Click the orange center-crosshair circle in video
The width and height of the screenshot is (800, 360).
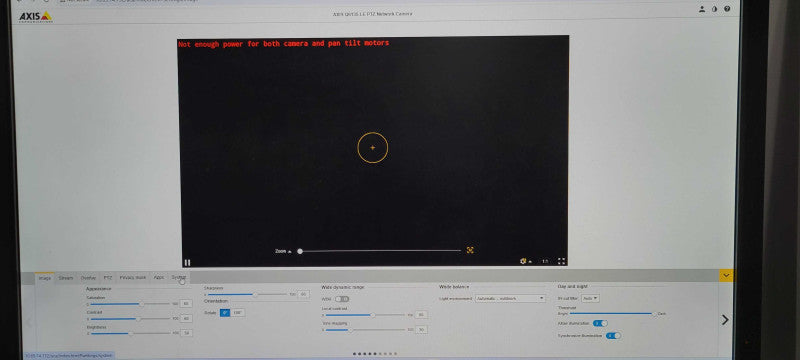[372, 147]
